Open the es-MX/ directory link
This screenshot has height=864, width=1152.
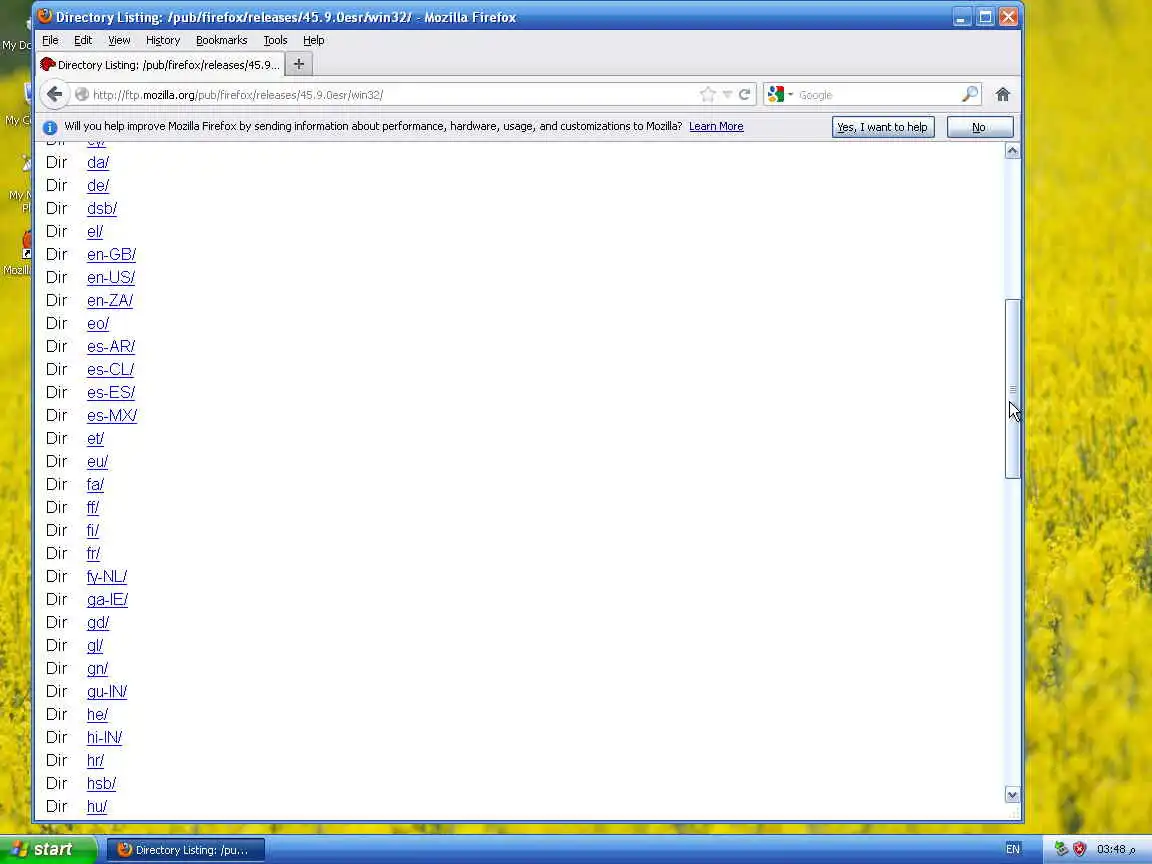pyautogui.click(x=112, y=416)
